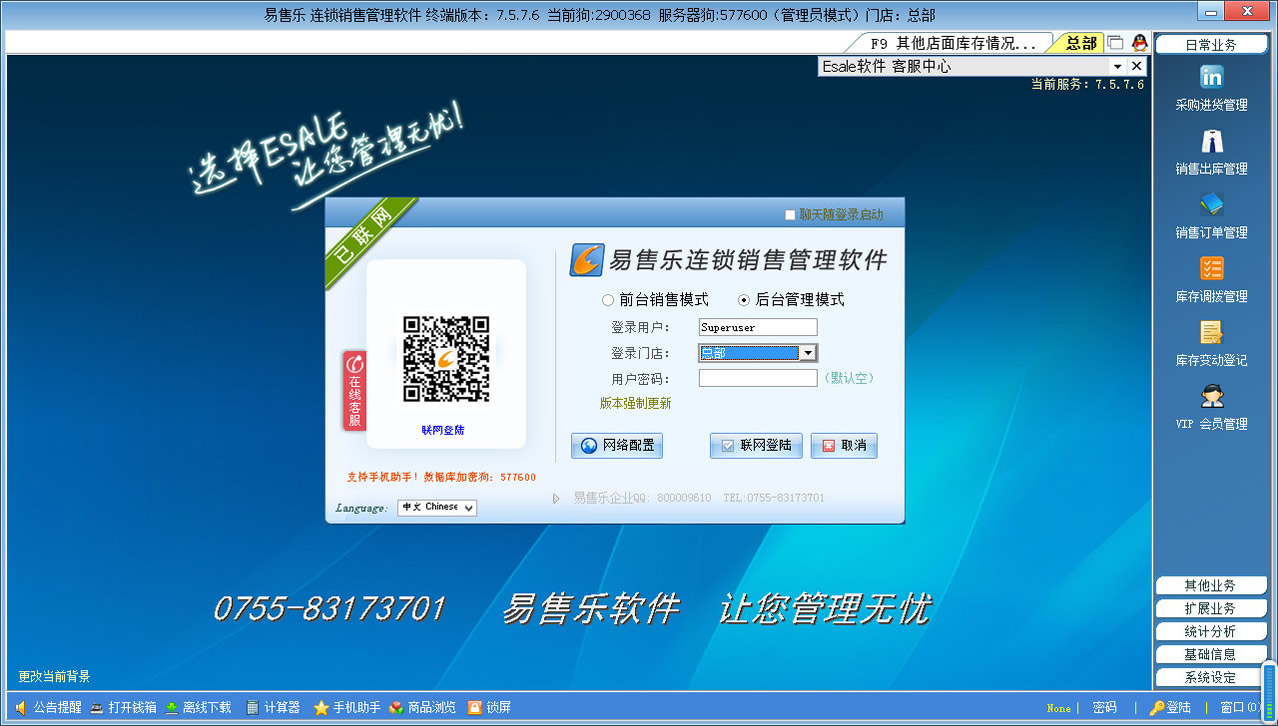Expand the Esale 客服中心 panel dropdown arrow
The width and height of the screenshot is (1278, 726).
tap(1118, 66)
